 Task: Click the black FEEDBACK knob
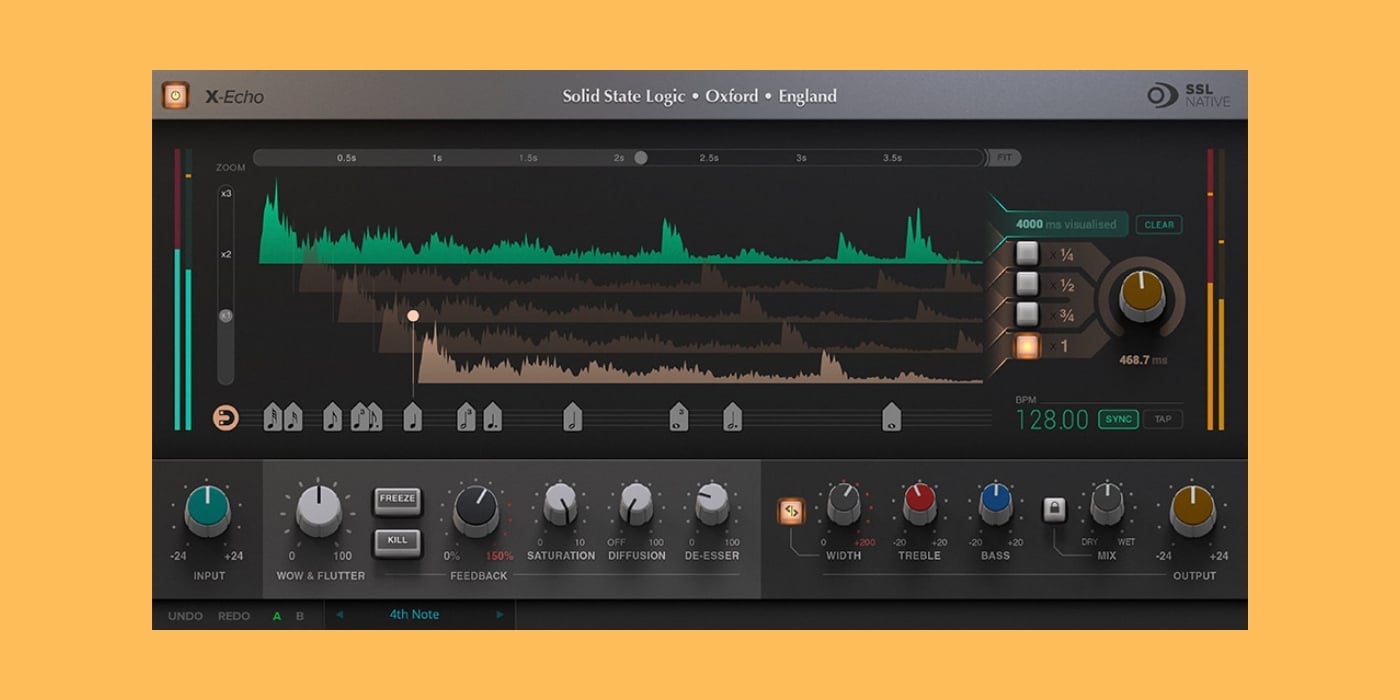click(x=476, y=510)
